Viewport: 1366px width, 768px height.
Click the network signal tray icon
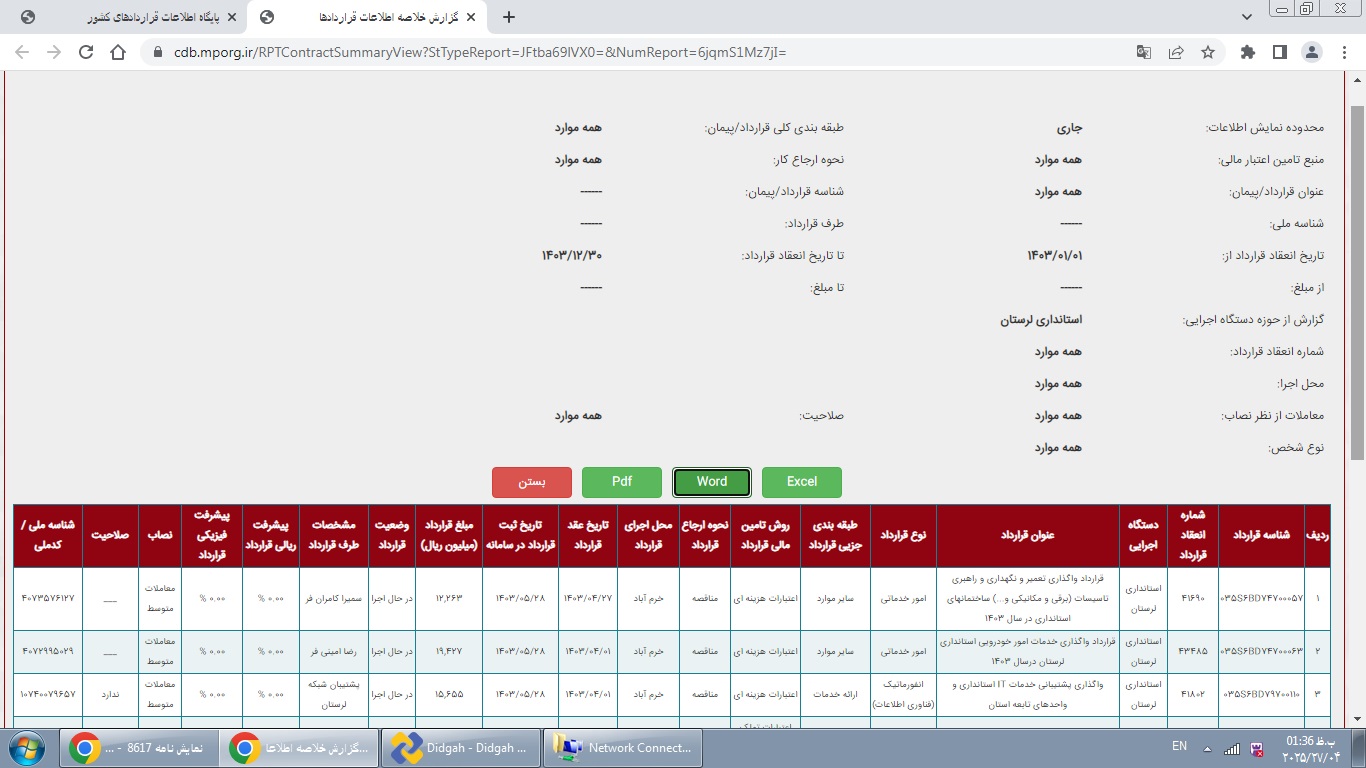tap(1232, 747)
